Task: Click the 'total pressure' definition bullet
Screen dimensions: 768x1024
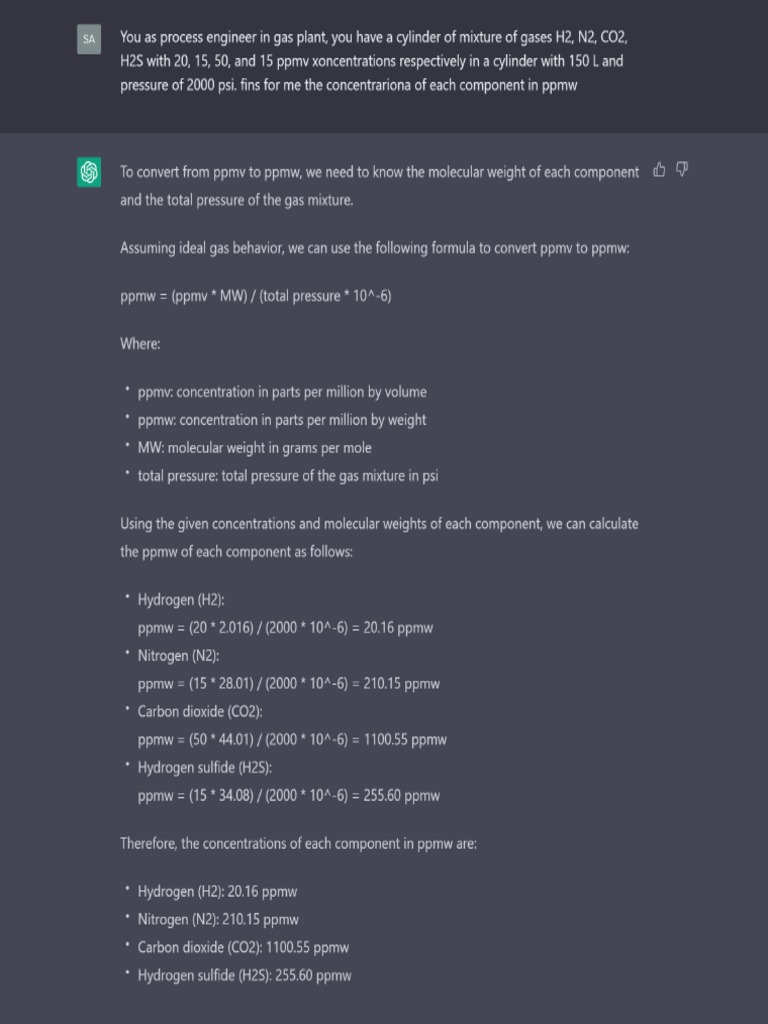Action: [x=288, y=476]
